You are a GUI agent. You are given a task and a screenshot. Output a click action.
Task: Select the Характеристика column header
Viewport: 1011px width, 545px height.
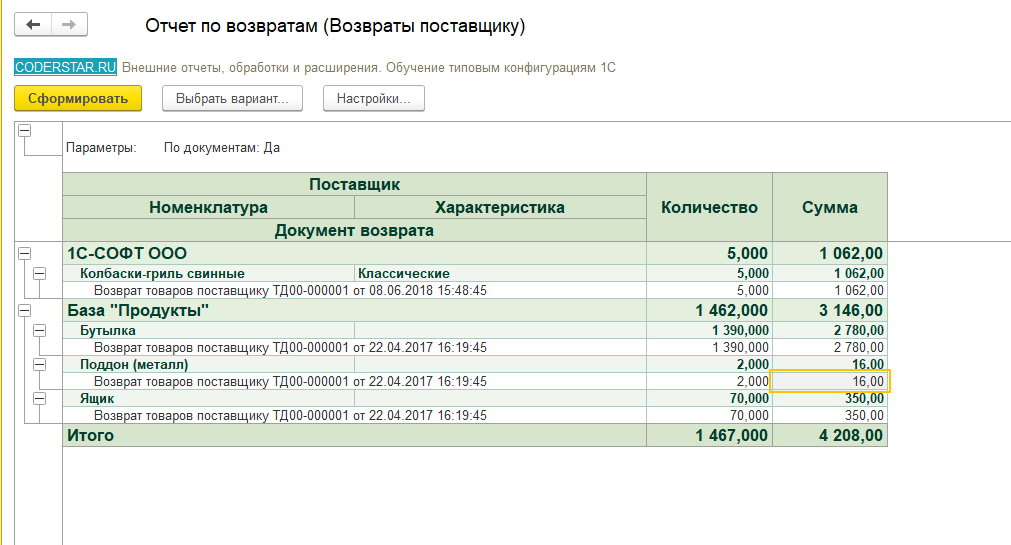pos(500,208)
